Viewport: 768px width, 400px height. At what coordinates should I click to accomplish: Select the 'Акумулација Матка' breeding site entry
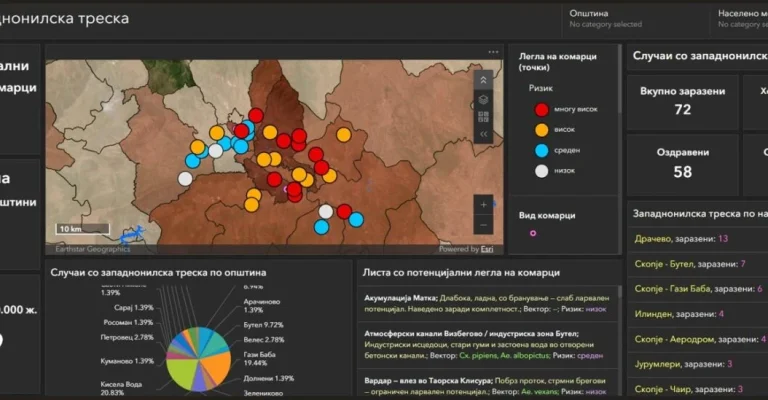[487, 304]
